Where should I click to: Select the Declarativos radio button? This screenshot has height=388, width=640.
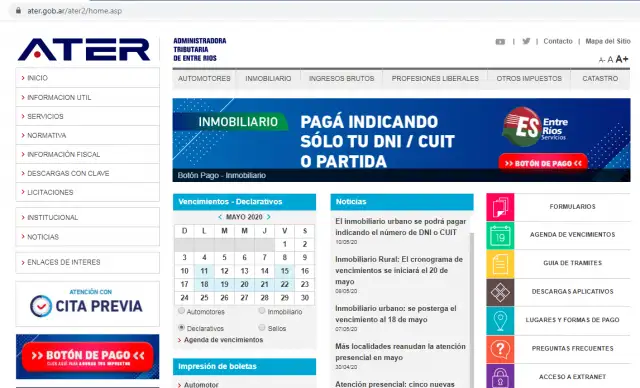[182, 328]
